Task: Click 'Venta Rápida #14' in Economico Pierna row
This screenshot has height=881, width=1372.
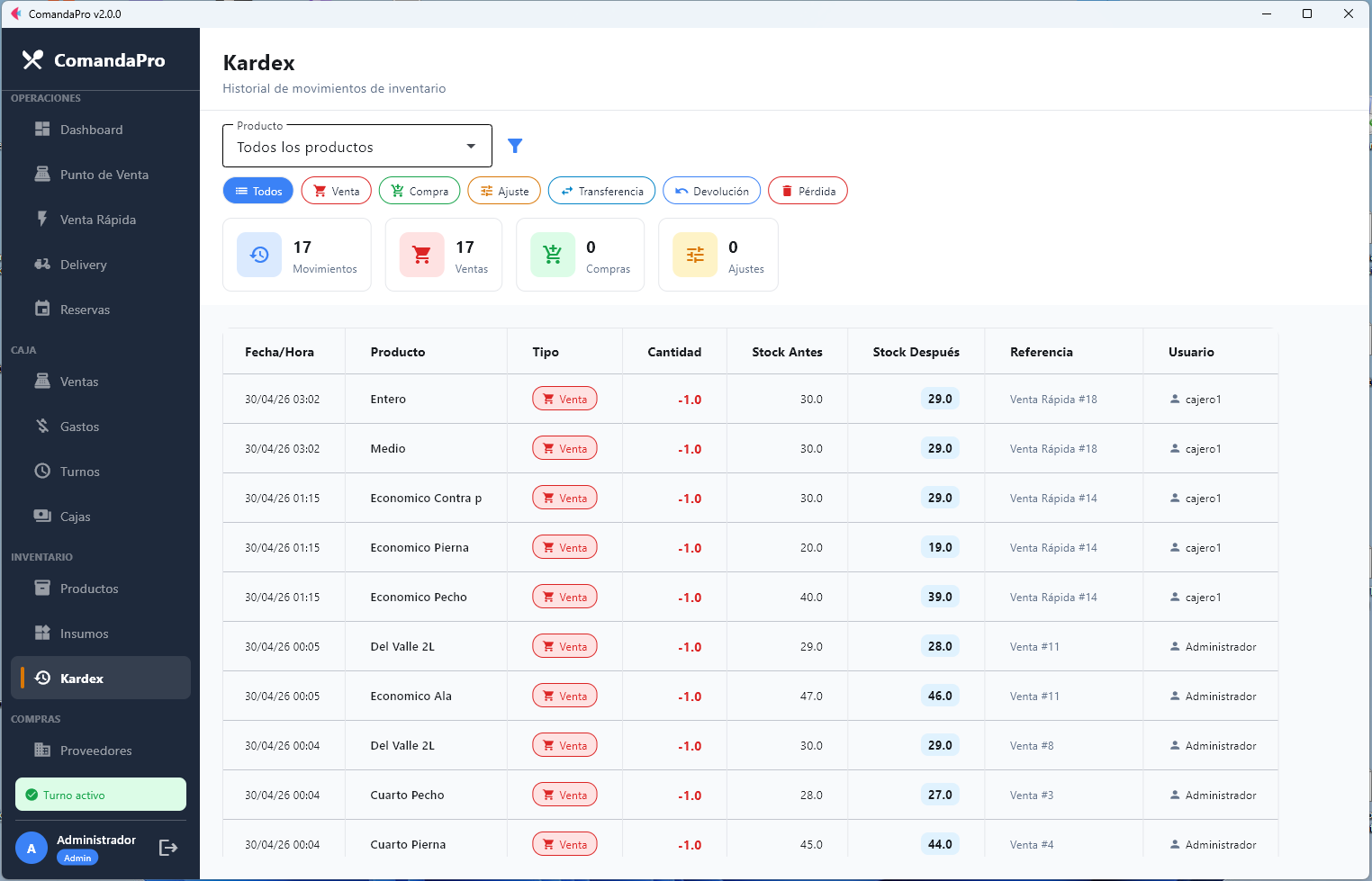Action: [x=1053, y=548]
